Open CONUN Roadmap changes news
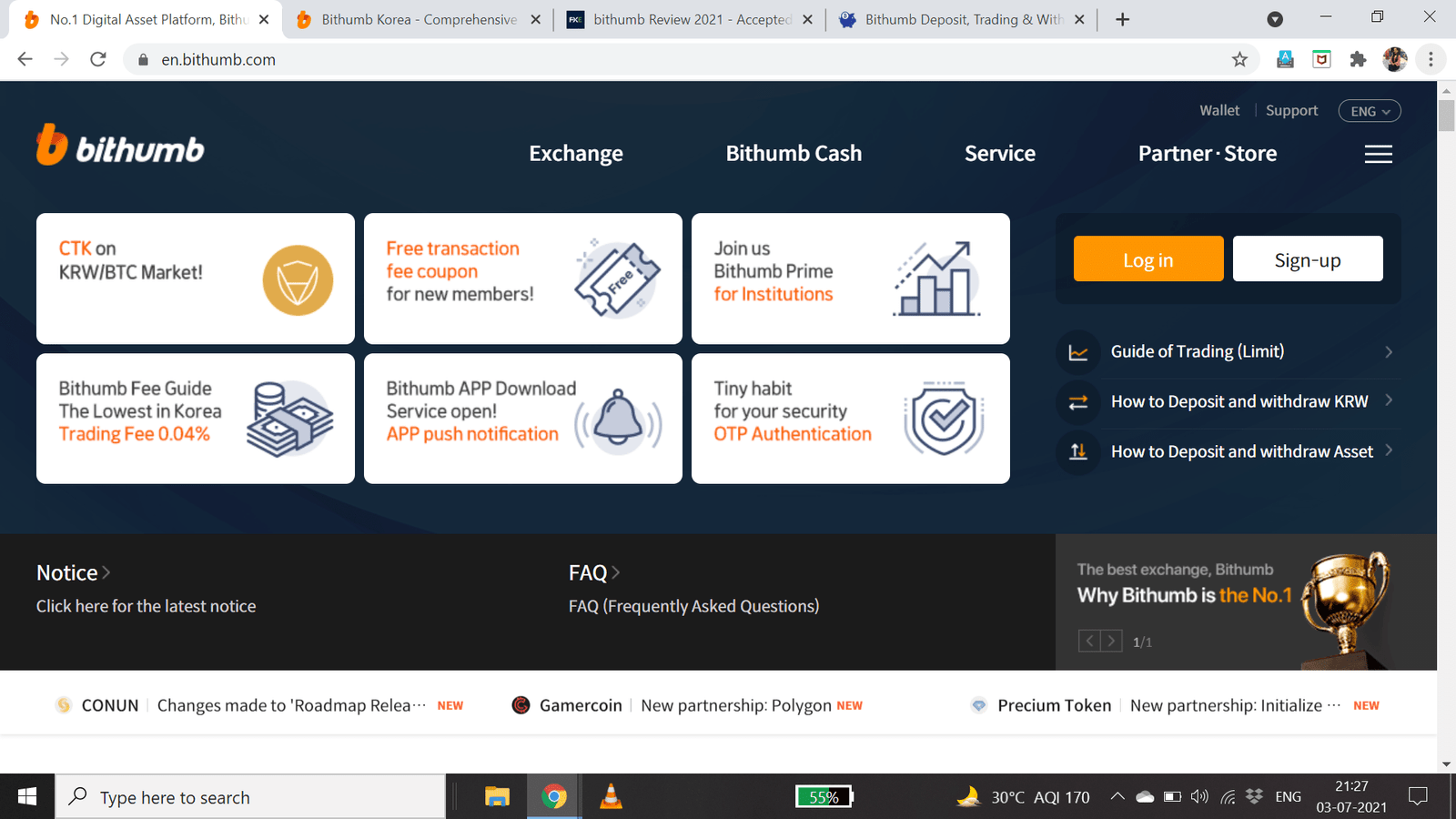The height and width of the screenshot is (819, 1456). tap(292, 705)
